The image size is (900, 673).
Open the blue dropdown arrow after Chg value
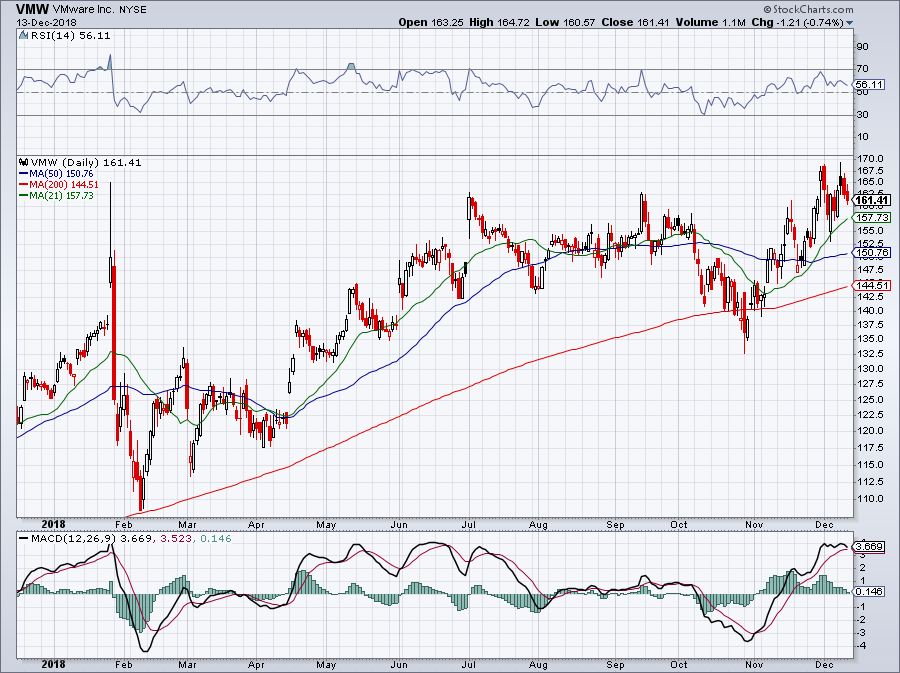(849, 23)
